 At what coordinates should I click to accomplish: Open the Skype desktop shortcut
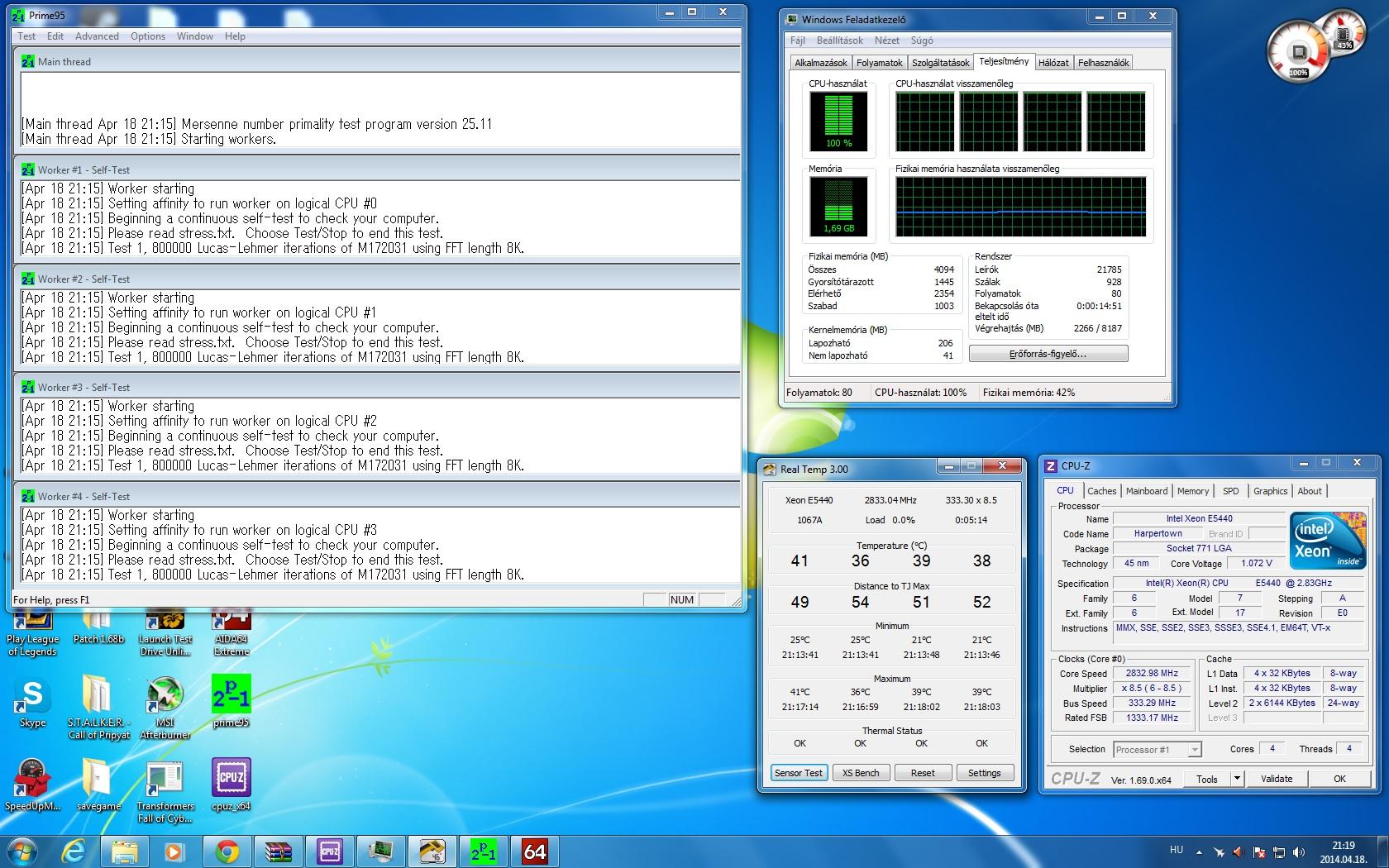click(x=32, y=703)
